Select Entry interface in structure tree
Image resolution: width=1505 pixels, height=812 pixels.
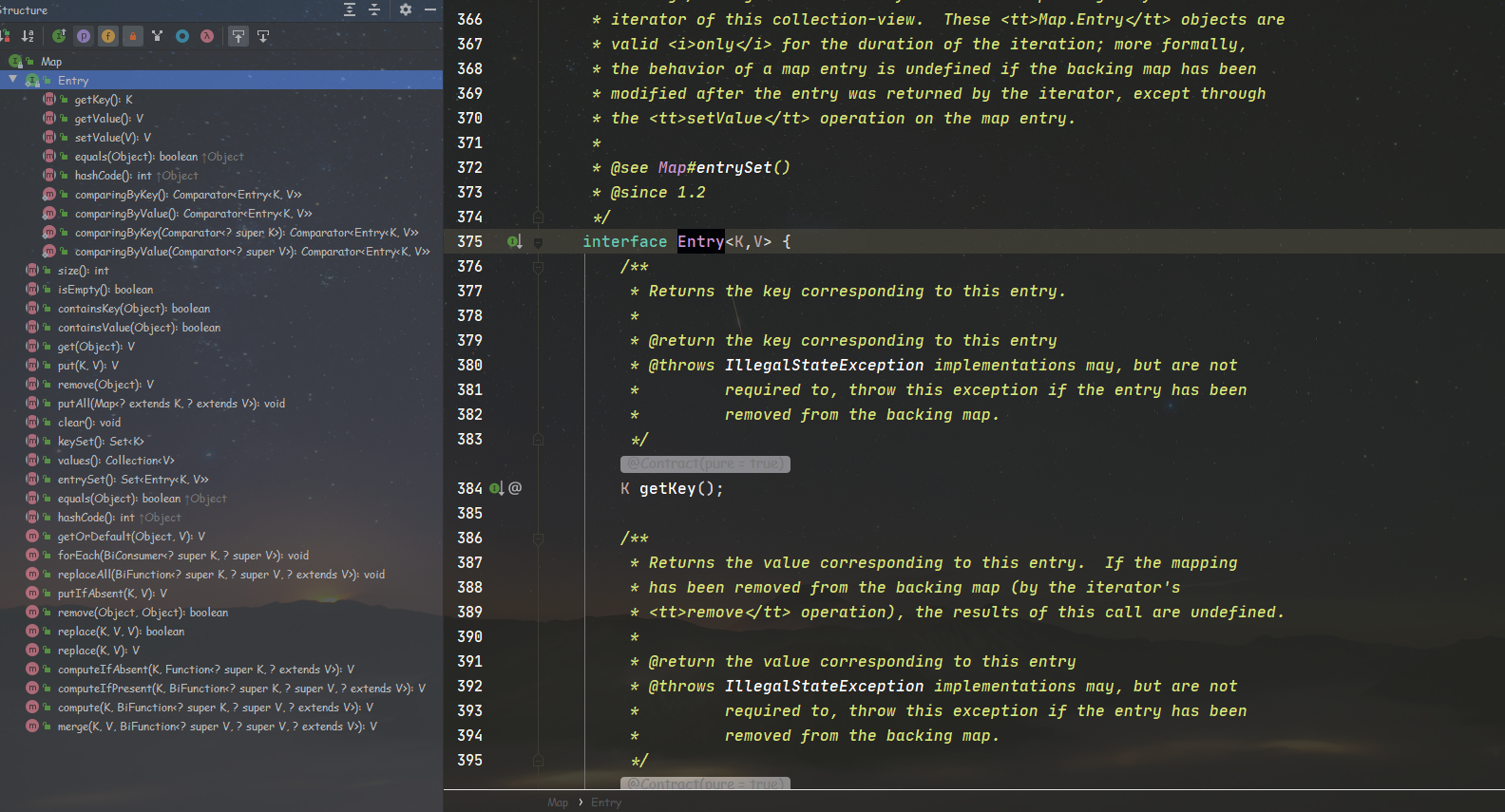pos(221,81)
